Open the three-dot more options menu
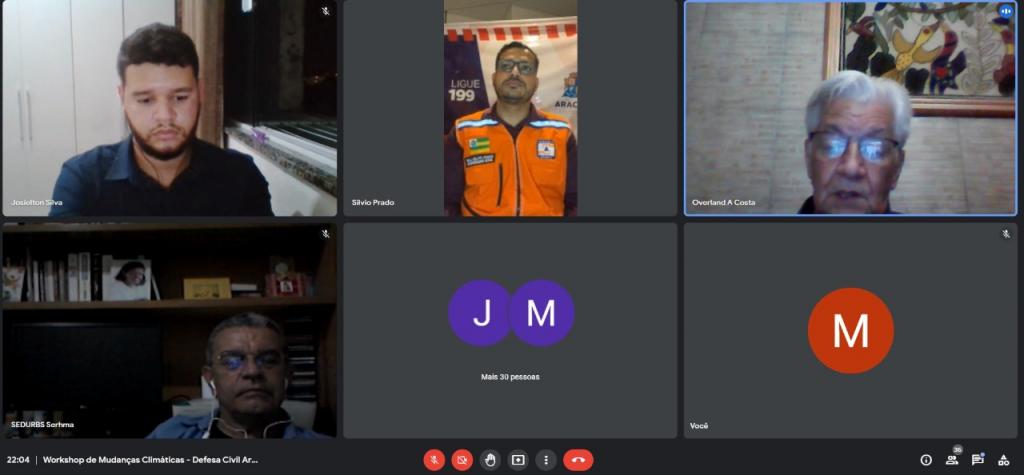 546,460
